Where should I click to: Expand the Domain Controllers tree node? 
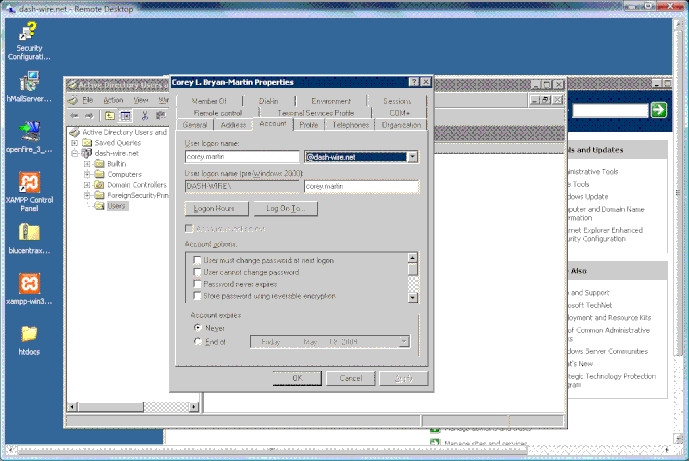[x=87, y=185]
